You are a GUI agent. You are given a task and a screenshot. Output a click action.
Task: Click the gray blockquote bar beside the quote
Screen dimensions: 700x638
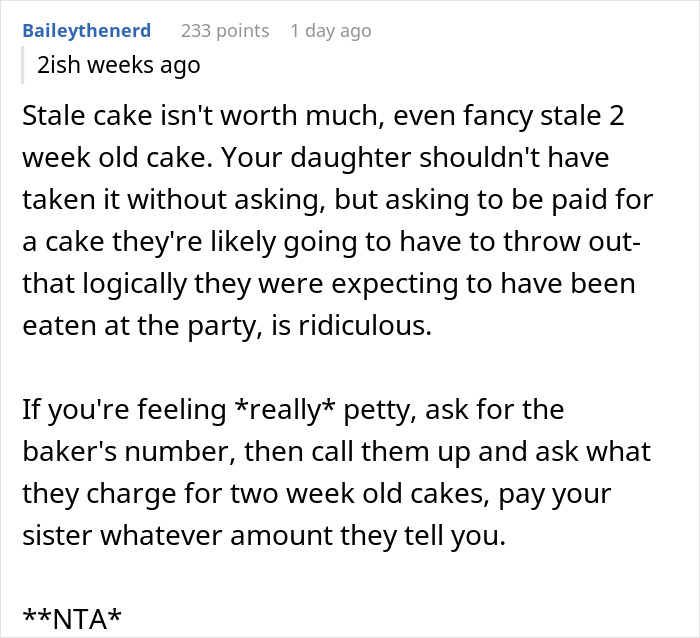(x=22, y=65)
